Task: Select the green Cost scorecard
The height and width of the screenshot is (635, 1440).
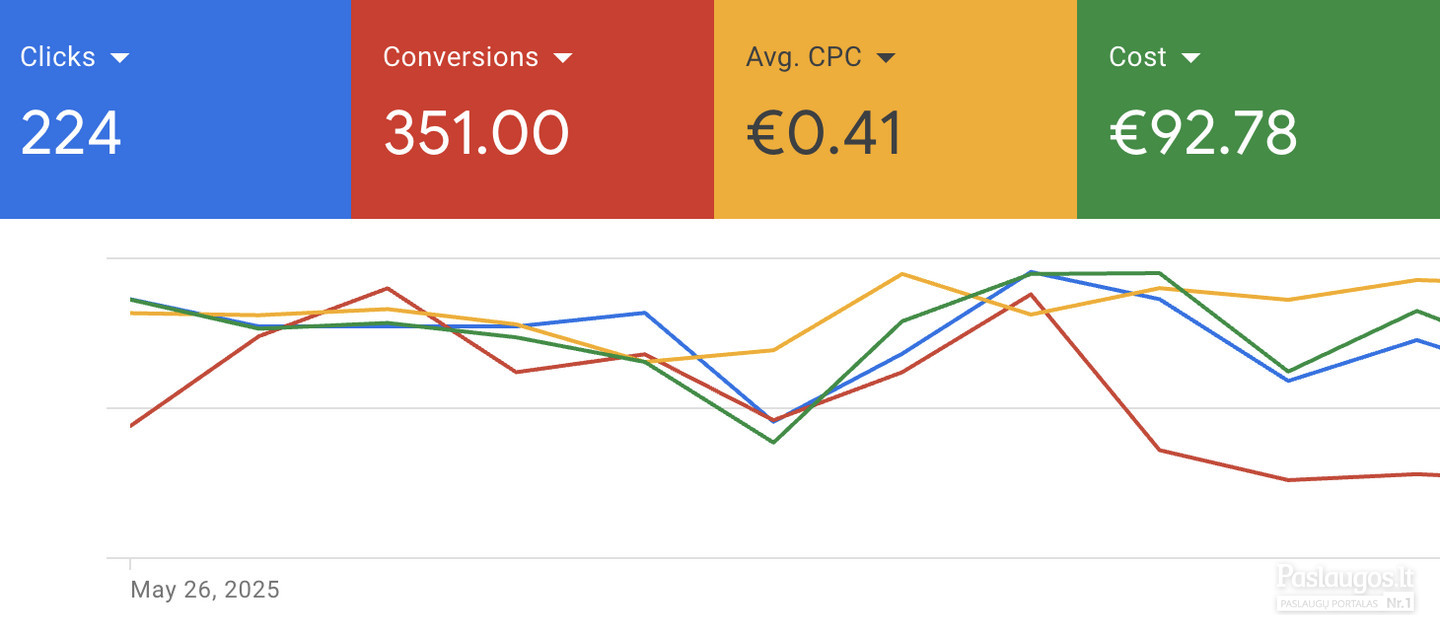Action: click(1258, 109)
